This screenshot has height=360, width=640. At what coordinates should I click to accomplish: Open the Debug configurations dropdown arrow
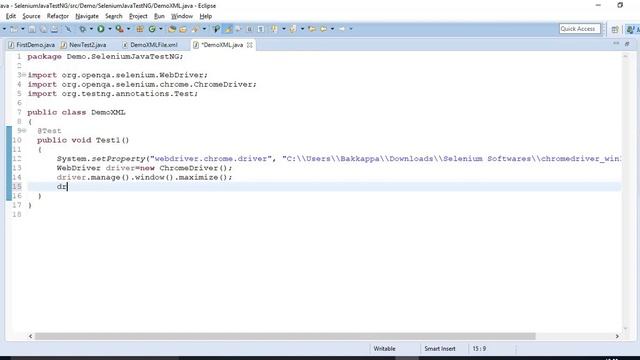pos(91,29)
